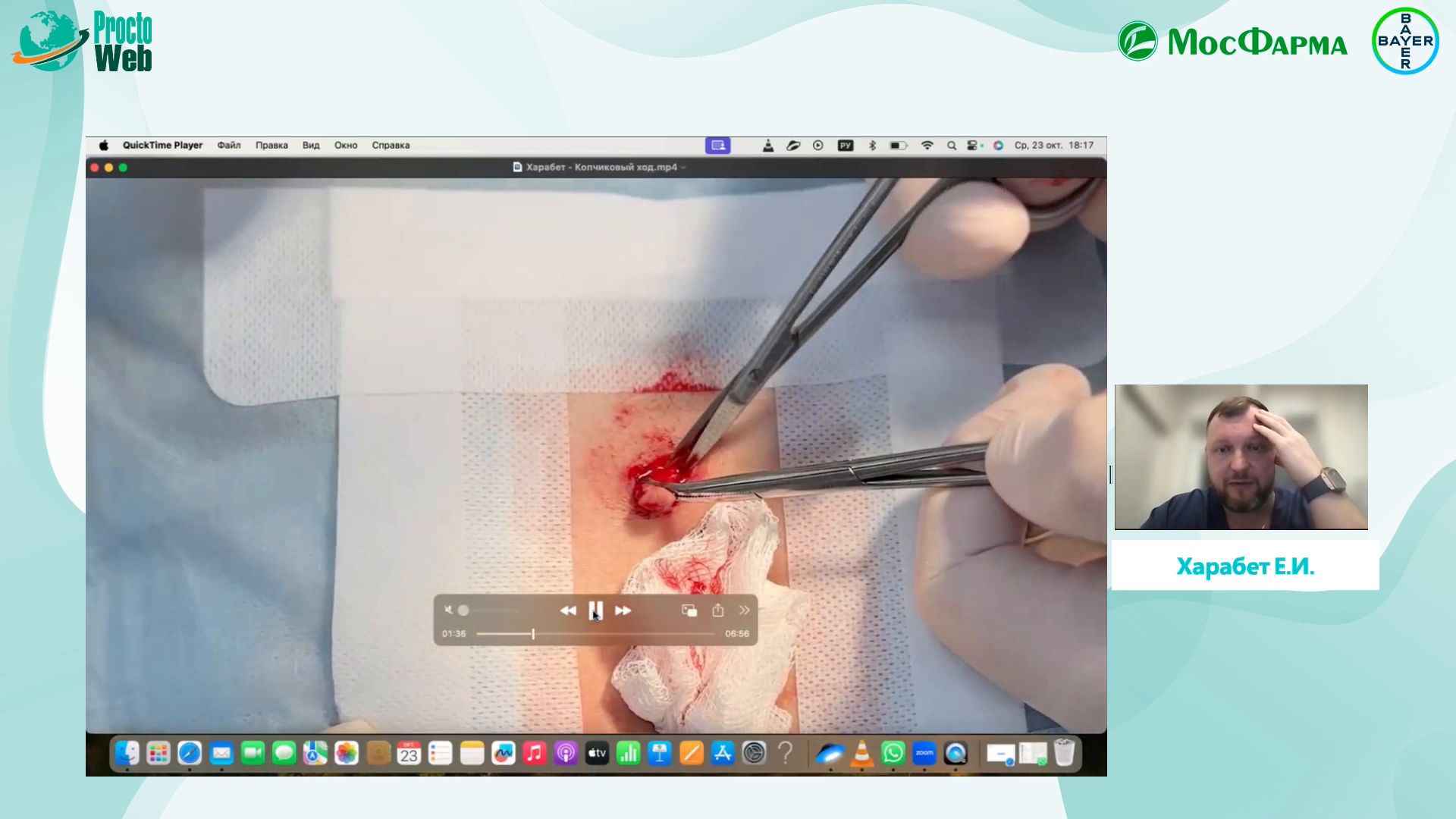Click the fast-forward button
Image resolution: width=1456 pixels, height=819 pixels.
[623, 610]
